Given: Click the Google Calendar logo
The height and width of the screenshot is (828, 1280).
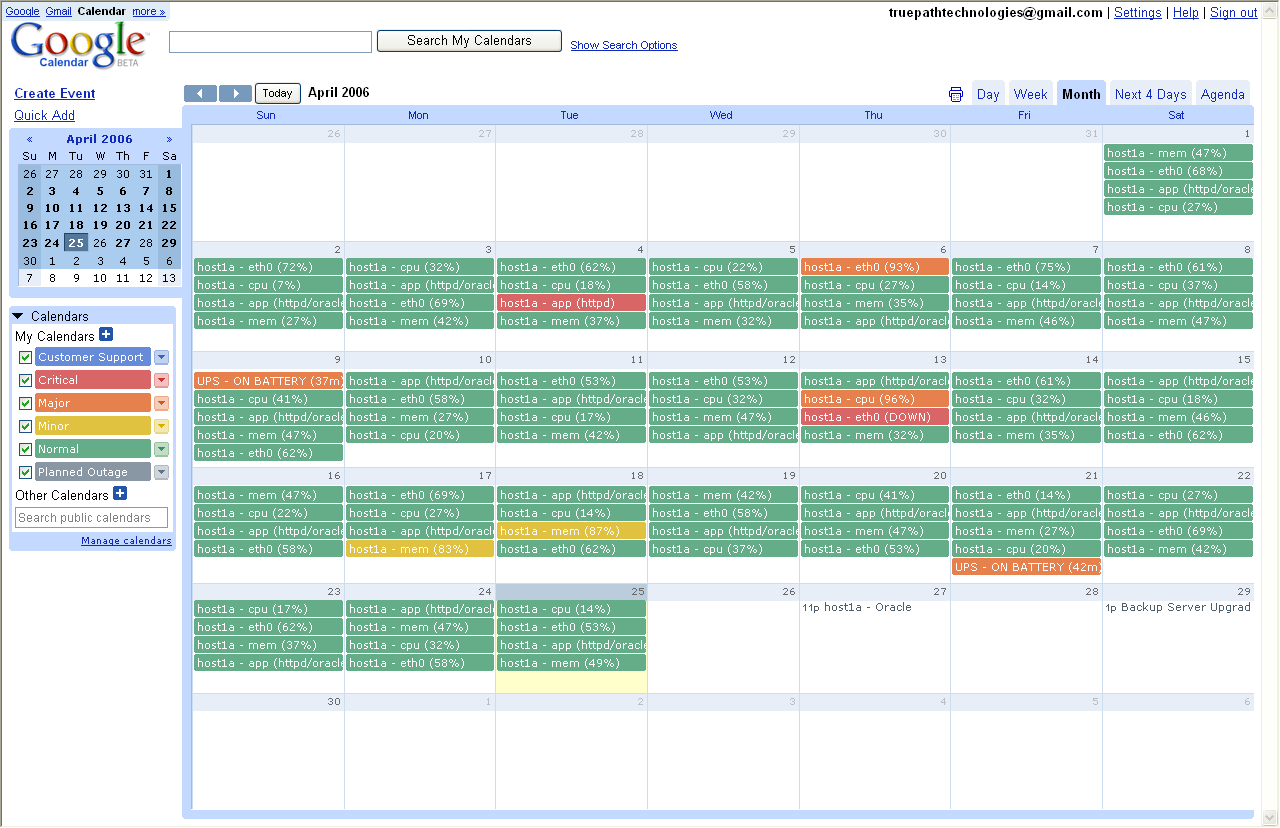Looking at the screenshot, I should [79, 45].
